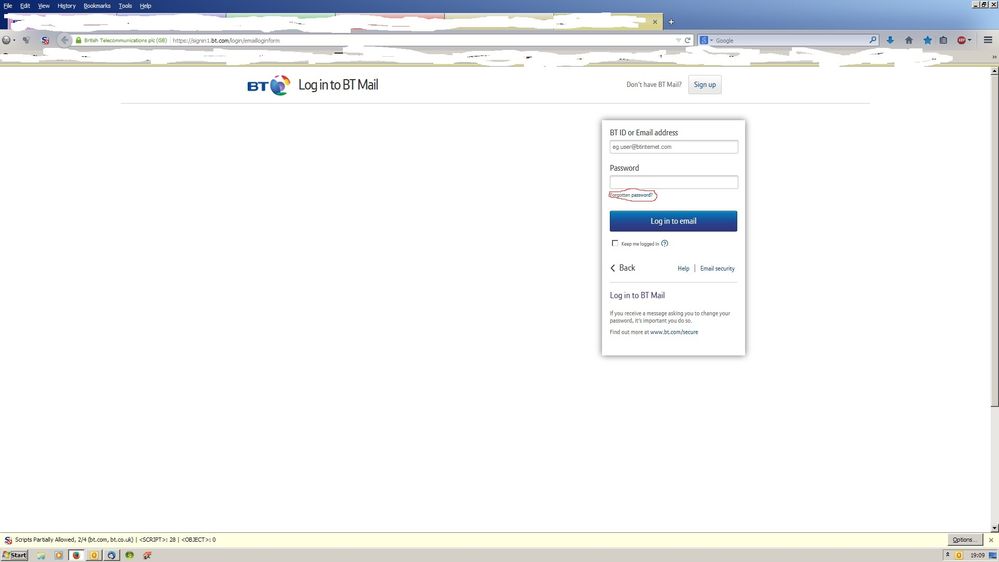Open the History menu
The height and width of the screenshot is (562, 999).
[66, 6]
